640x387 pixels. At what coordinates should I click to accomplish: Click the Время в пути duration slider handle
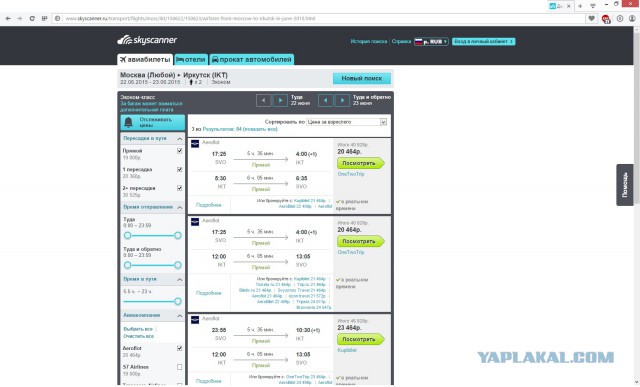point(178,301)
